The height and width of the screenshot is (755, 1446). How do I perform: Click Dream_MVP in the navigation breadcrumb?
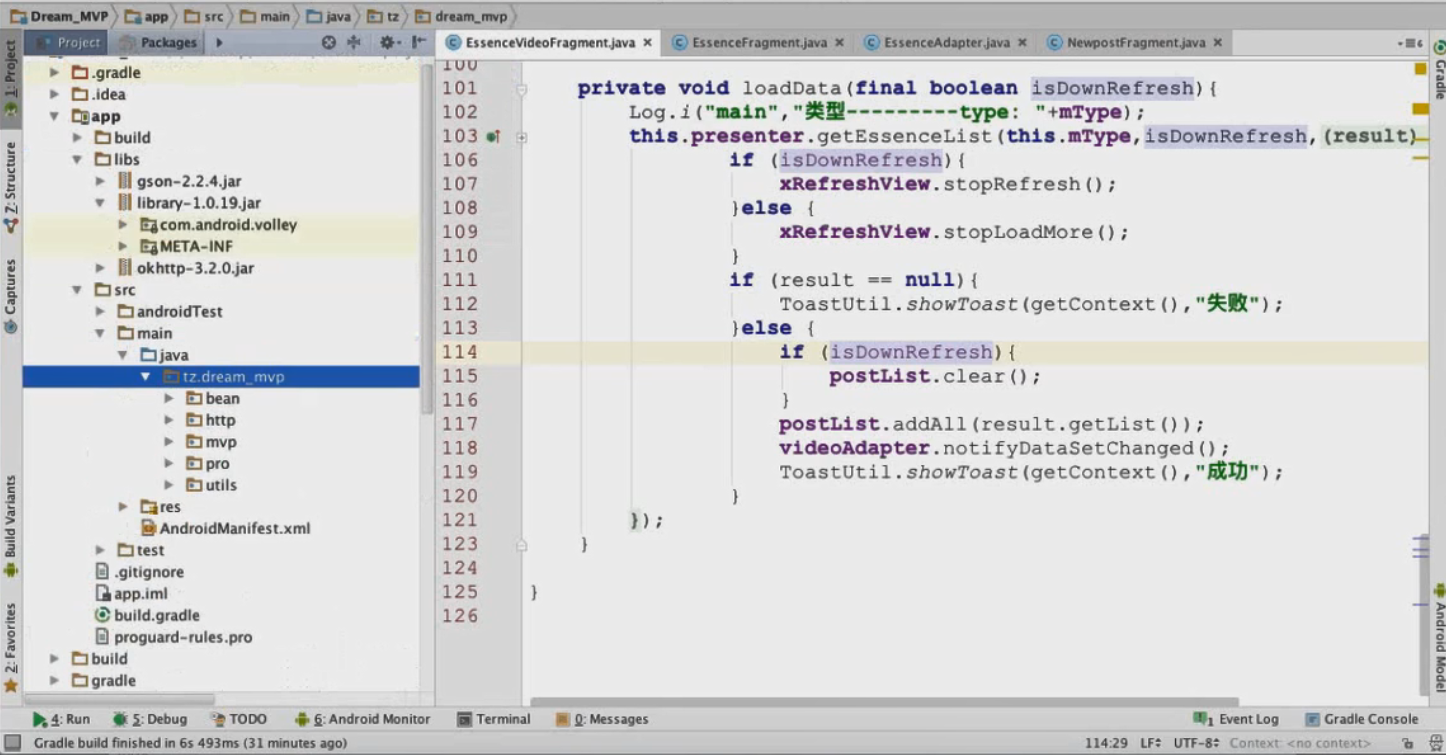[x=59, y=16]
